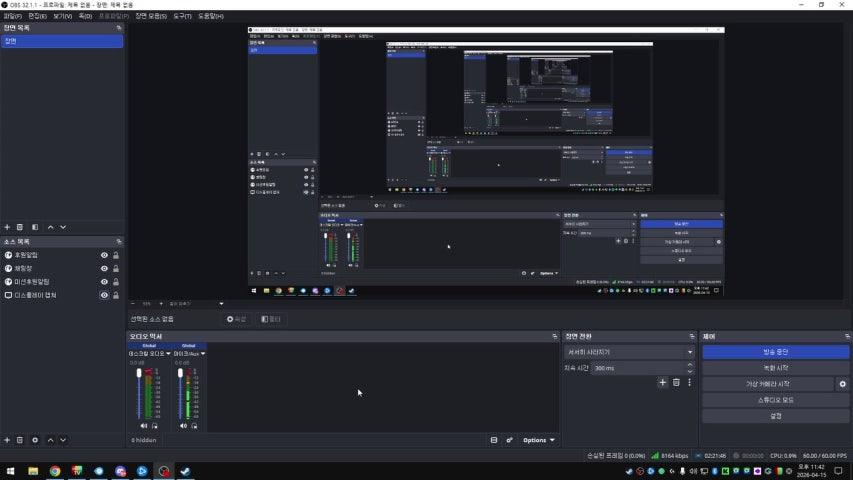This screenshot has width=853, height=480.
Task: Add a scene transition with plus icon
Action: click(662, 382)
